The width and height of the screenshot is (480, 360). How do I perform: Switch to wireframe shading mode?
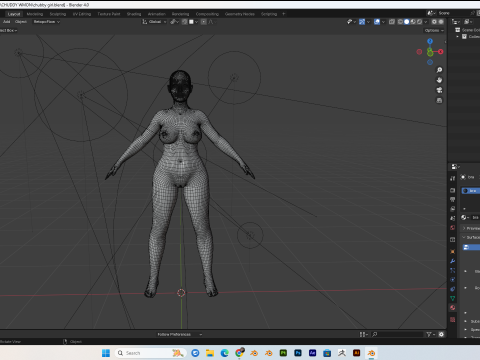(400, 22)
